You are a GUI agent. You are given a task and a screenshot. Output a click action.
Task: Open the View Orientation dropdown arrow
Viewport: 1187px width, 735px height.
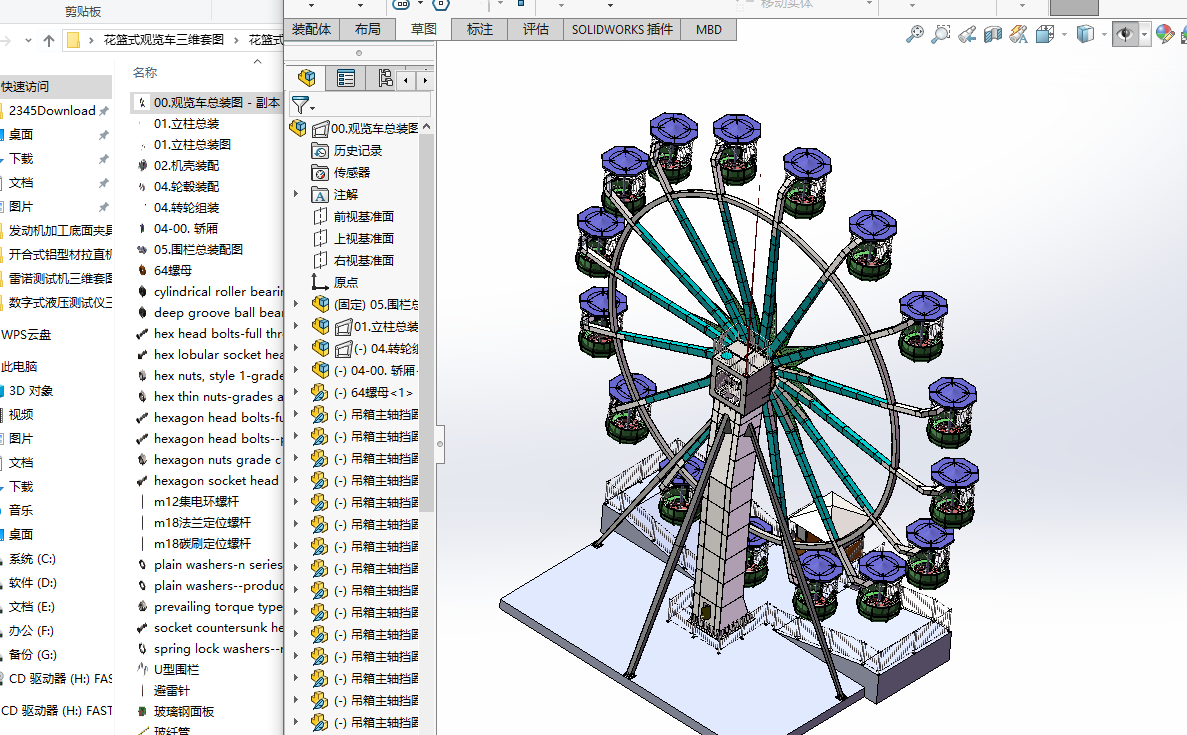pyautogui.click(x=1062, y=35)
